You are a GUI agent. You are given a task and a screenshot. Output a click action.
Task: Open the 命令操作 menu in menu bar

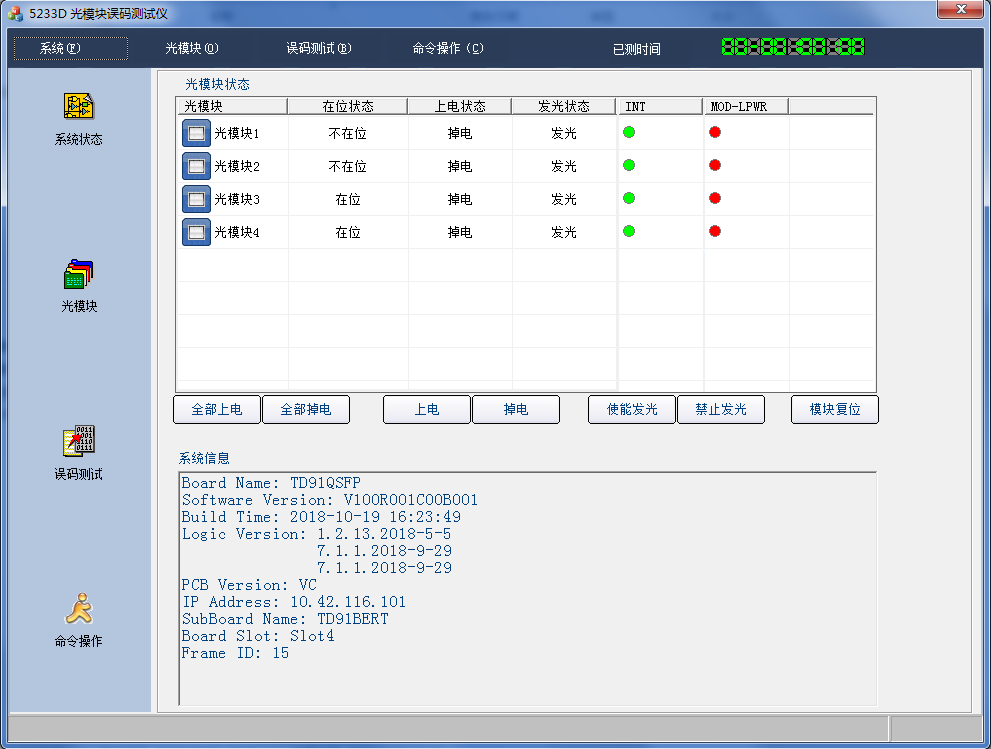click(x=448, y=48)
